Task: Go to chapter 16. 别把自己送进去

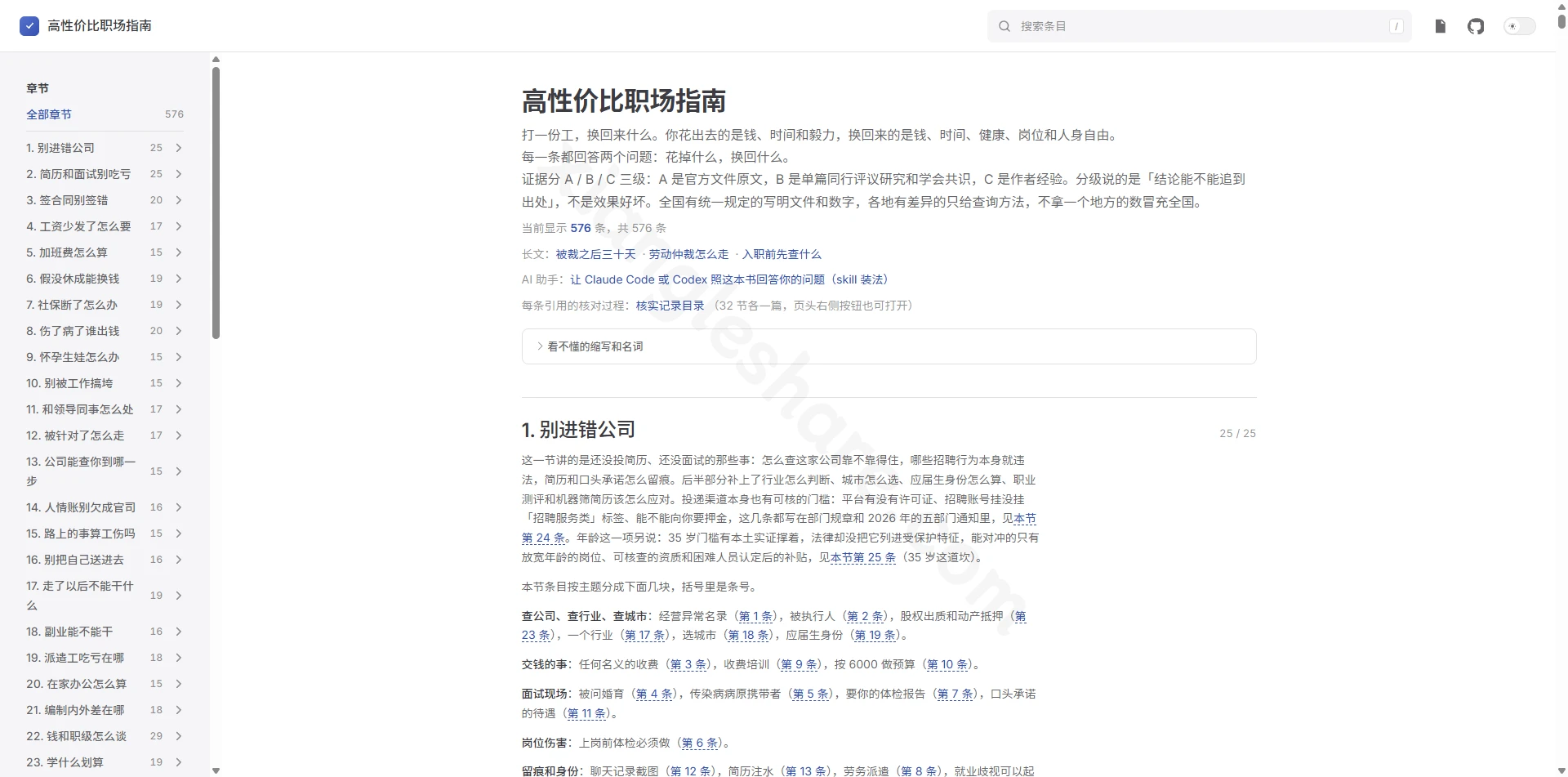Action: coord(75,560)
